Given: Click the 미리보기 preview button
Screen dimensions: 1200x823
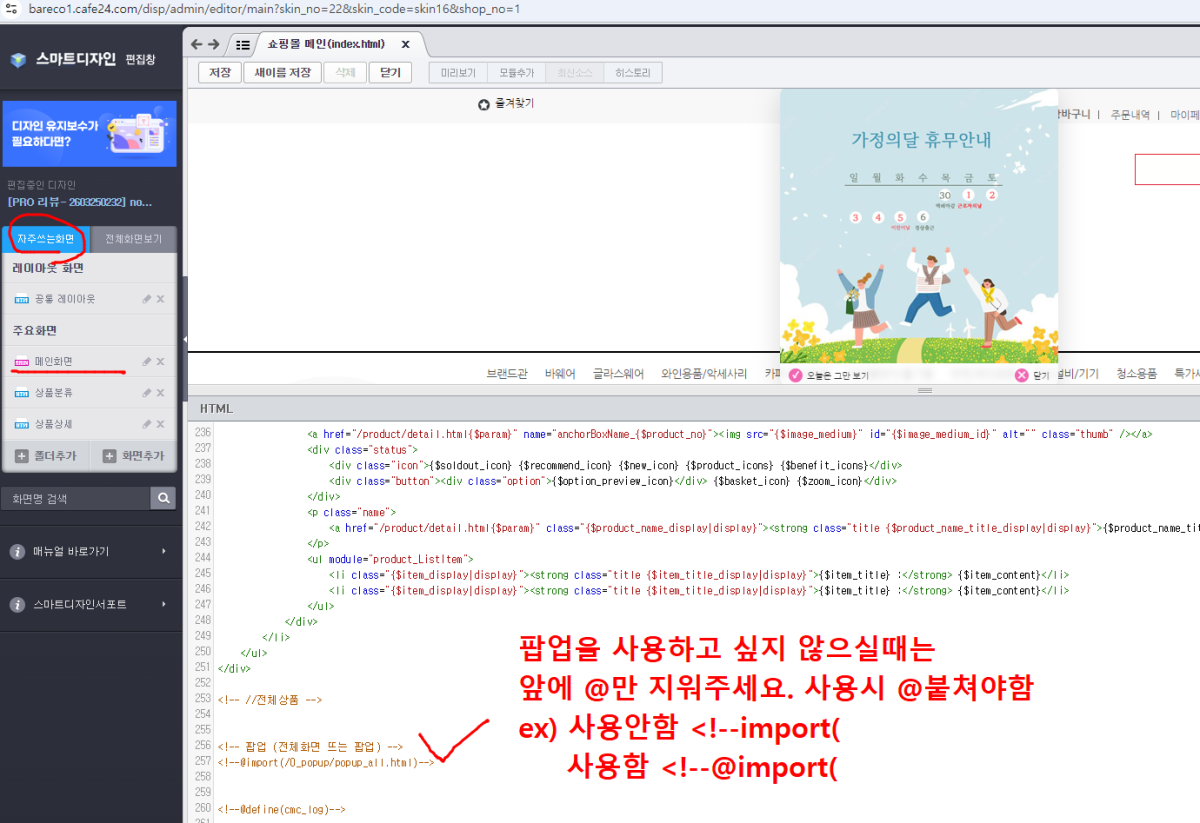Looking at the screenshot, I should tap(457, 71).
